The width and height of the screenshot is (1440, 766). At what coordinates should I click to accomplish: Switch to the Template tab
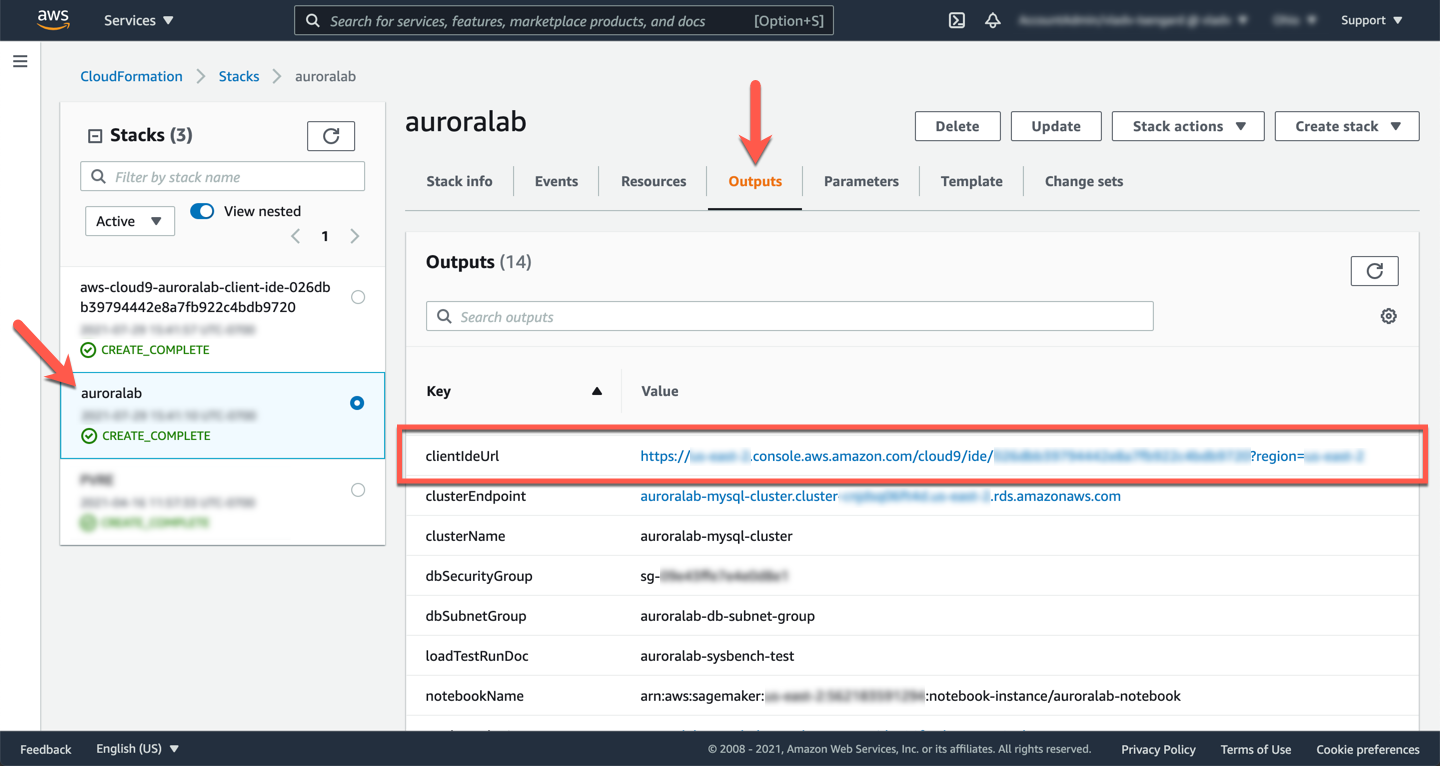(971, 181)
